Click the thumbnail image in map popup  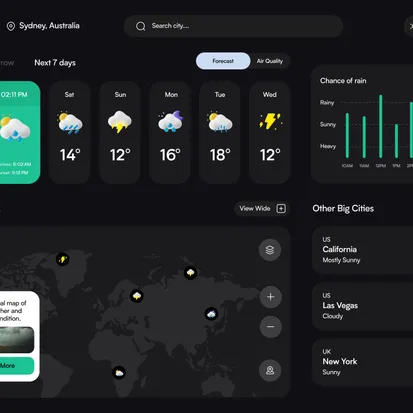tap(17, 340)
